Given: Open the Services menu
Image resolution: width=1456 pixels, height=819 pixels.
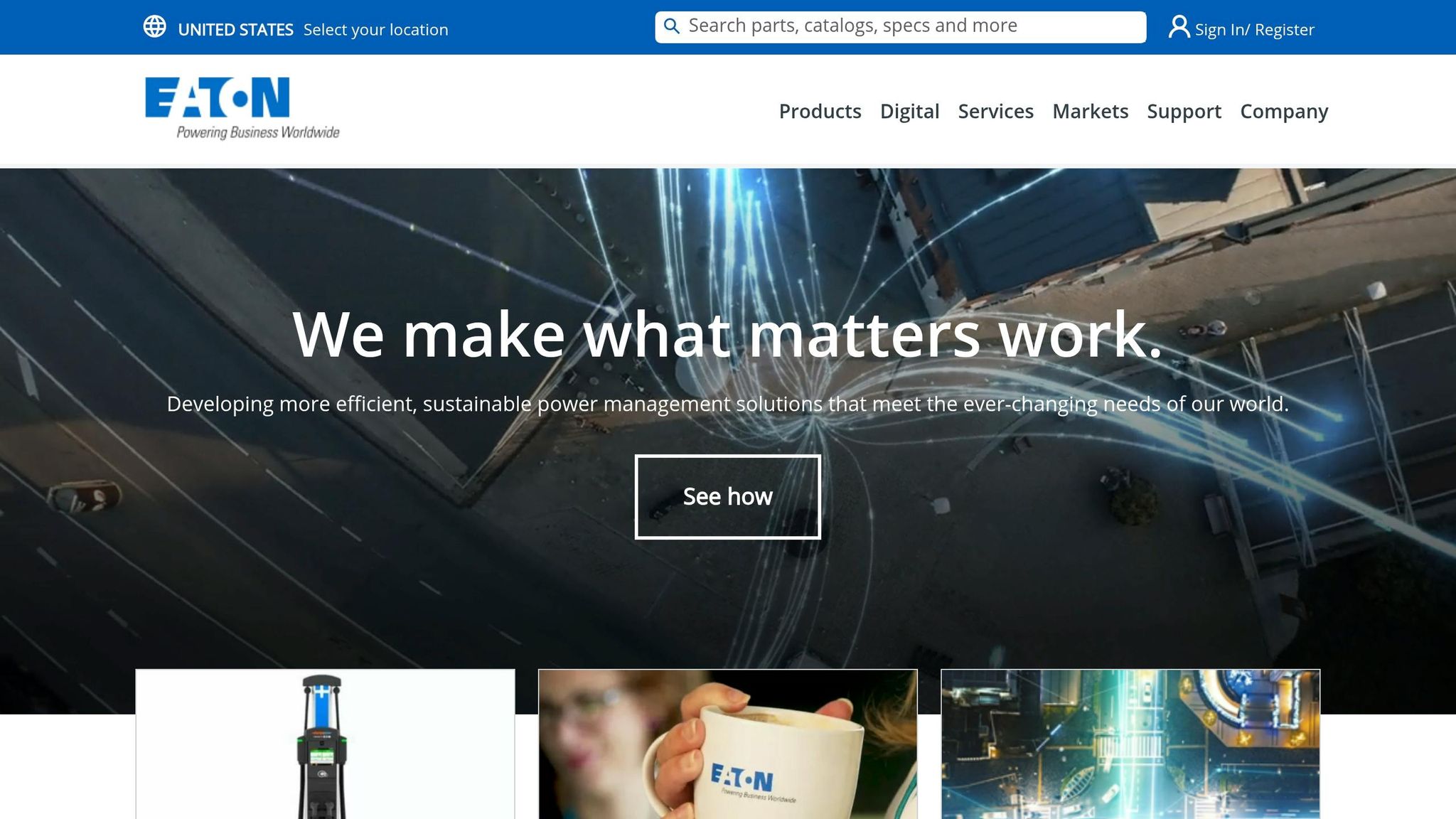Looking at the screenshot, I should coord(995,112).
